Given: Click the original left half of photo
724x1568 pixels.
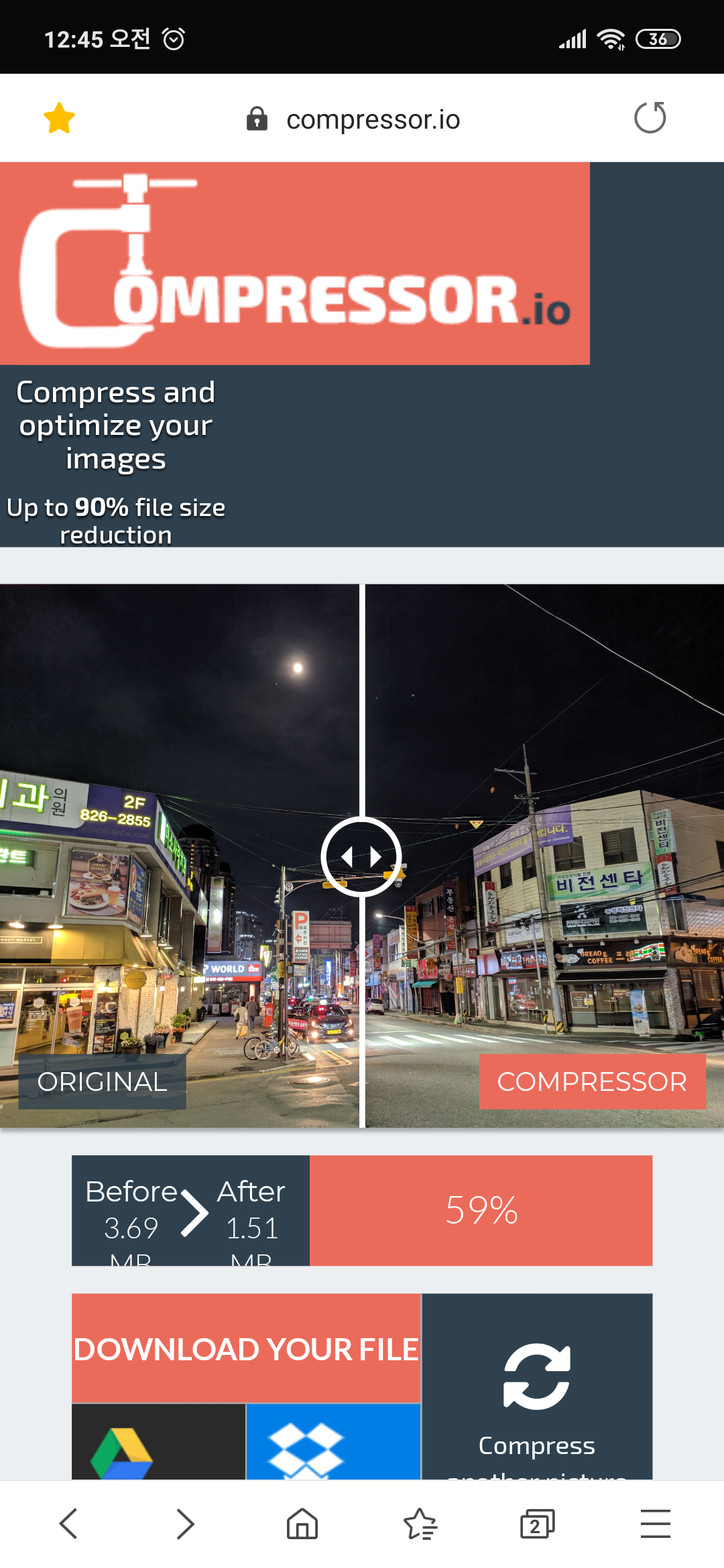Looking at the screenshot, I should point(180,856).
